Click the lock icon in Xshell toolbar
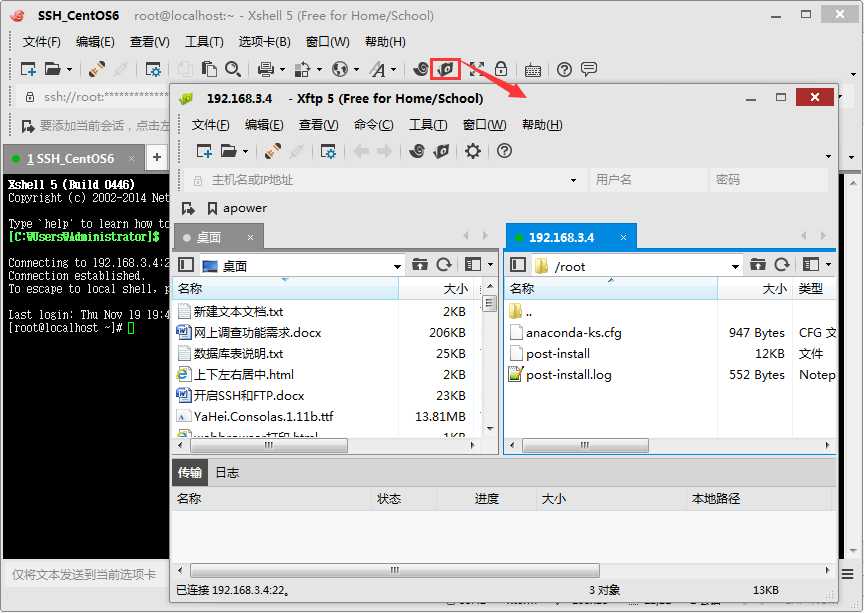This screenshot has width=864, height=613. pyautogui.click(x=501, y=69)
